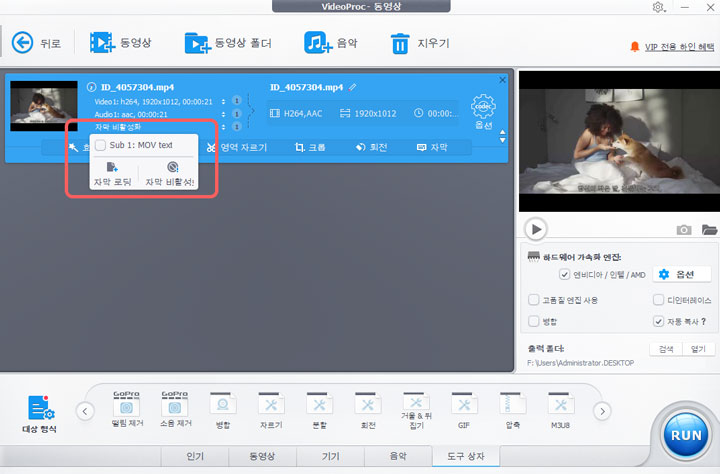Screen dimensions: 720x474
Task: Click 자막 로딩 load subtitle icon
Action: pyautogui.click(x=112, y=167)
